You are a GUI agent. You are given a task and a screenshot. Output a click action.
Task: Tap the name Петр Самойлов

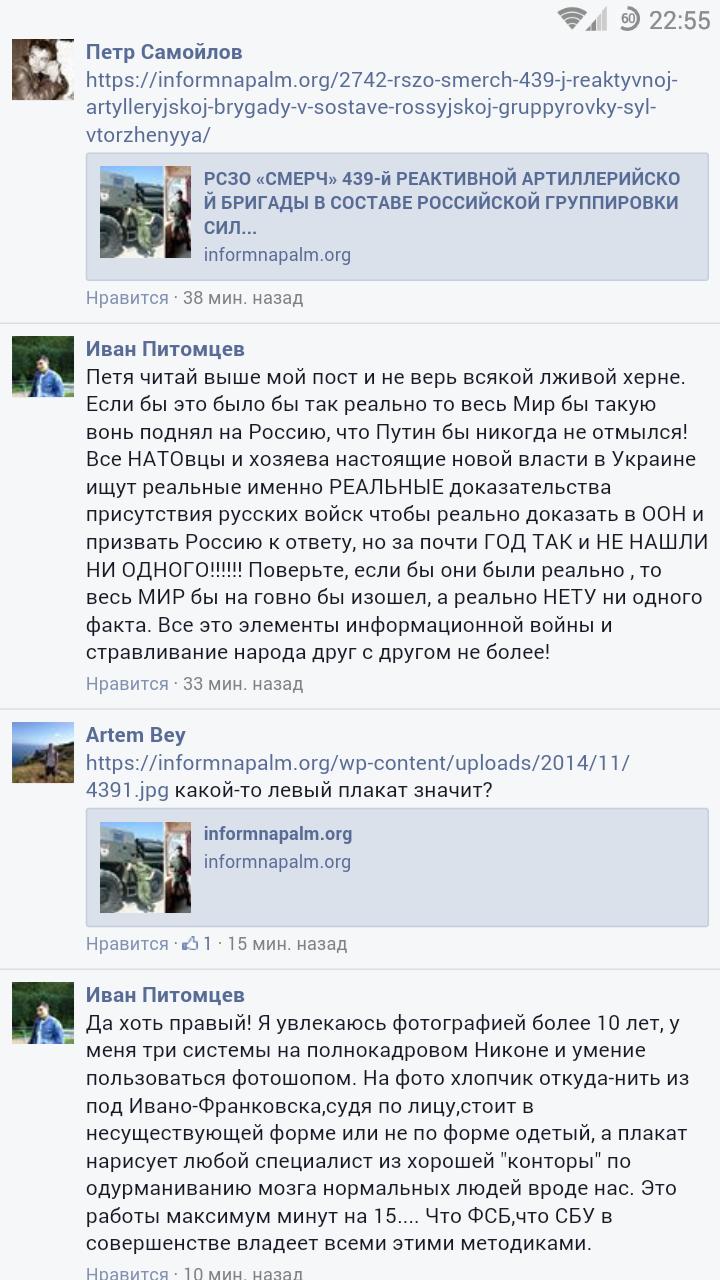(164, 52)
